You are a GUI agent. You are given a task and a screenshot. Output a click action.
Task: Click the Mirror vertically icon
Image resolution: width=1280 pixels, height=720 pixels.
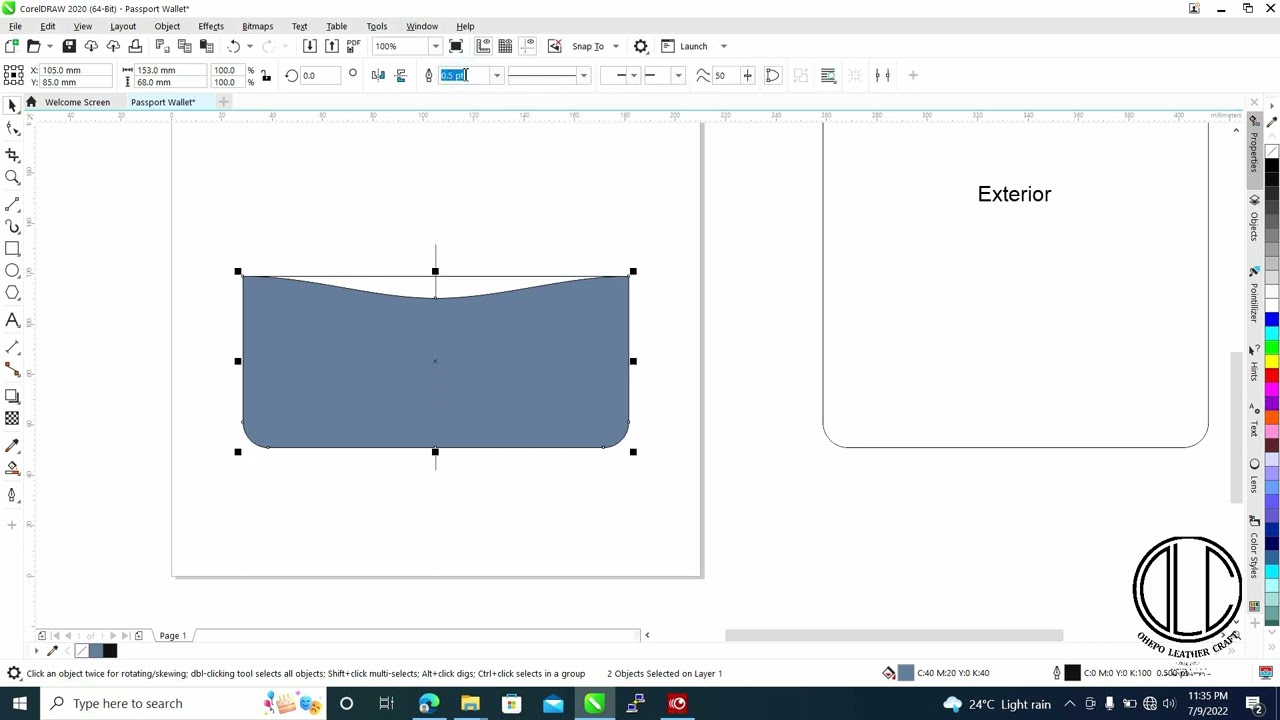click(x=401, y=75)
